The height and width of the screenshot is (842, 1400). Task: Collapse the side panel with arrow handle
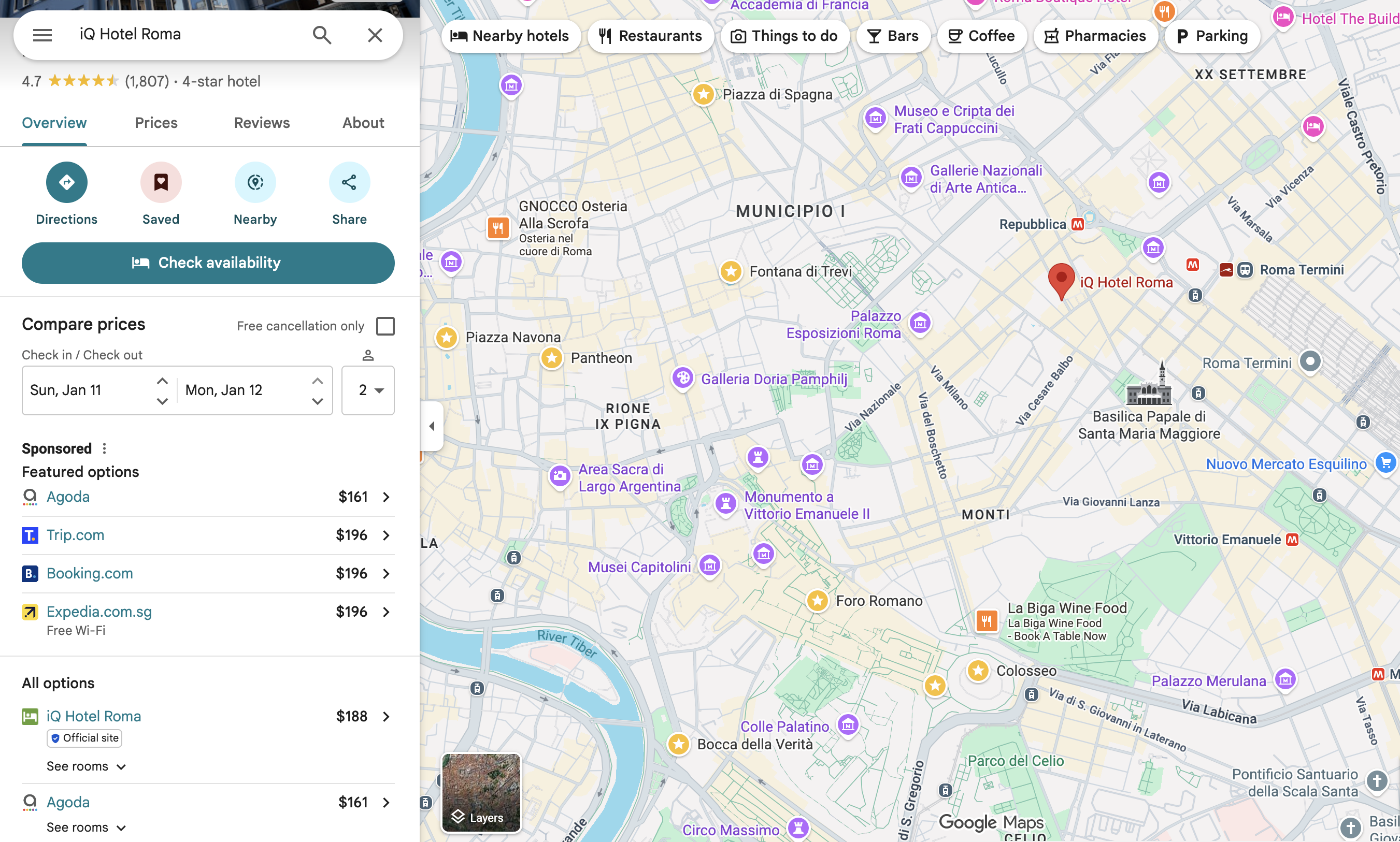pos(432,426)
